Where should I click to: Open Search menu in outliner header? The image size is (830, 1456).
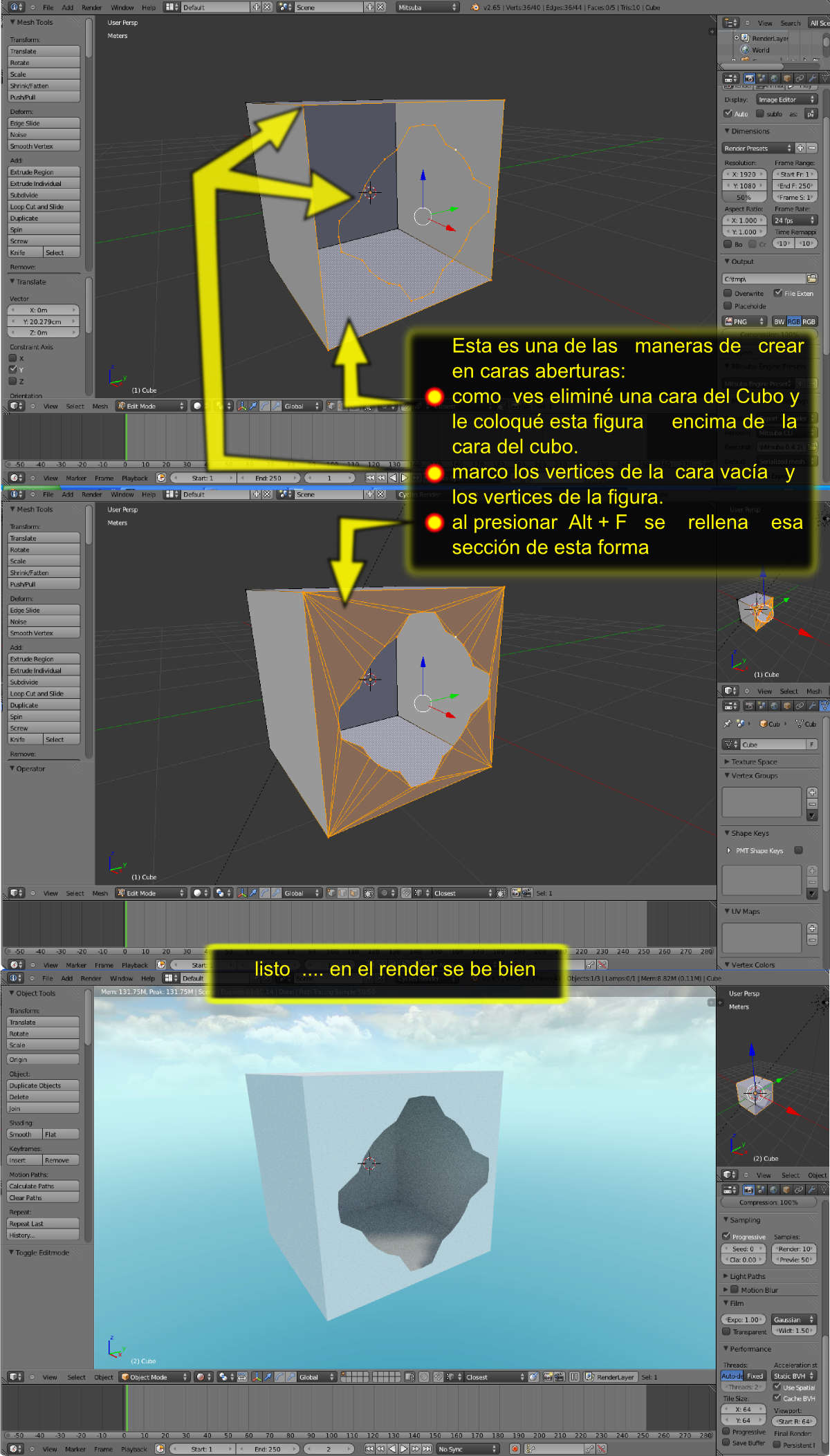pyautogui.click(x=791, y=23)
